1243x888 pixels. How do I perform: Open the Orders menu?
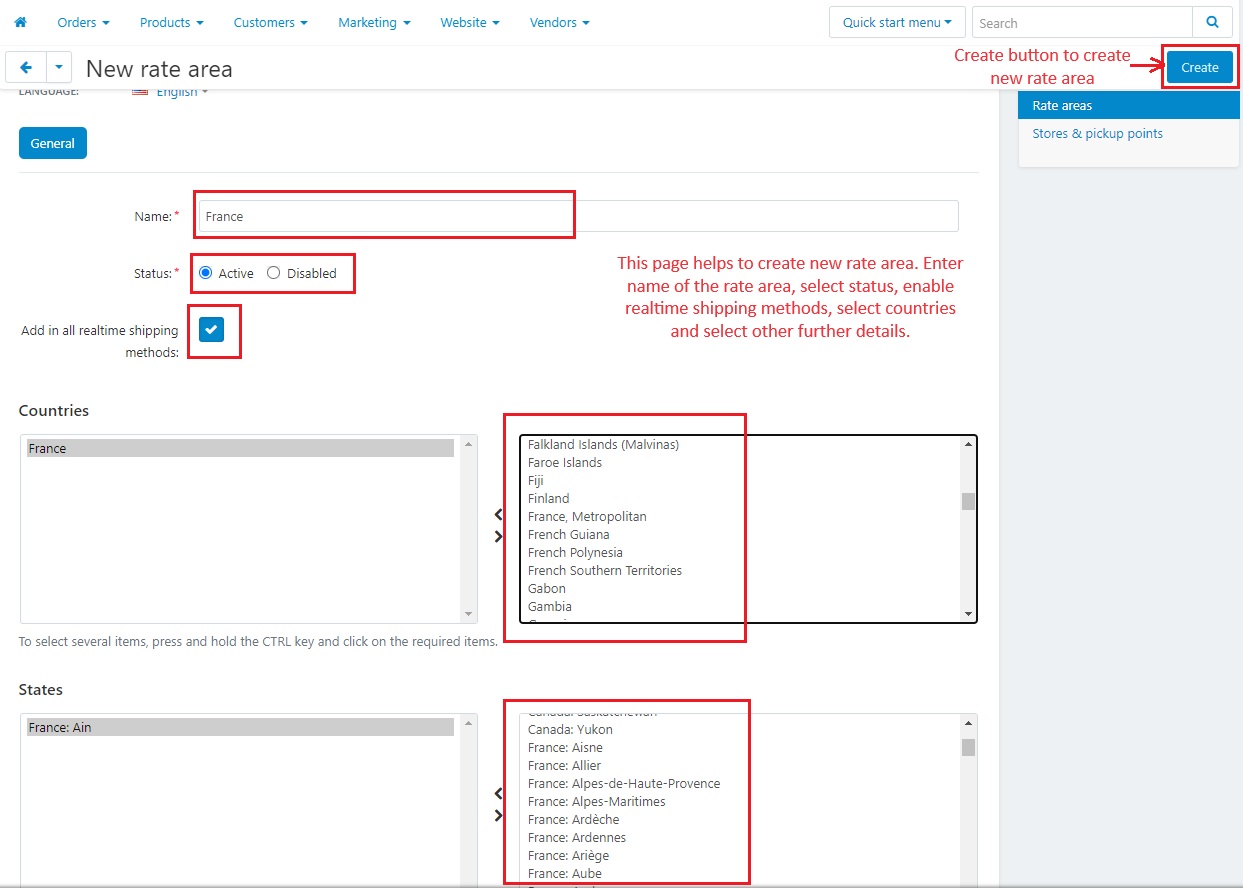[x=83, y=22]
